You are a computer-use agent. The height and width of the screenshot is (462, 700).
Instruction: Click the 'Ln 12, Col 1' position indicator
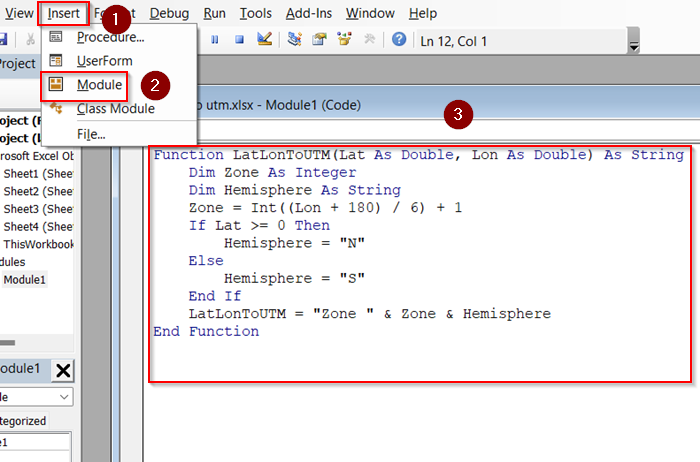[x=453, y=41]
